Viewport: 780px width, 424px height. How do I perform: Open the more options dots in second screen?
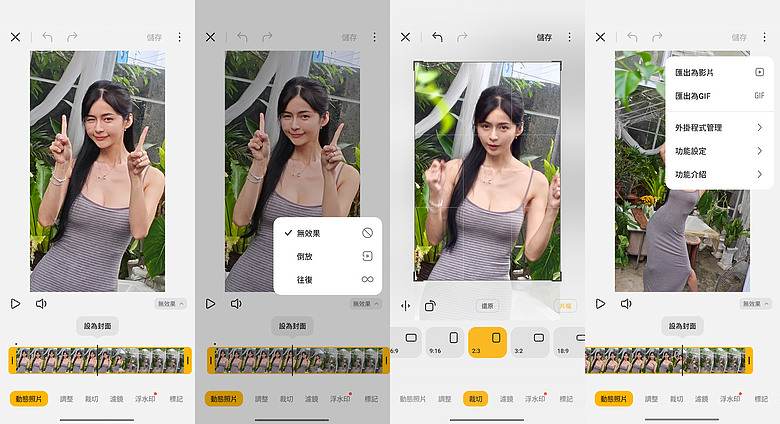coord(375,37)
